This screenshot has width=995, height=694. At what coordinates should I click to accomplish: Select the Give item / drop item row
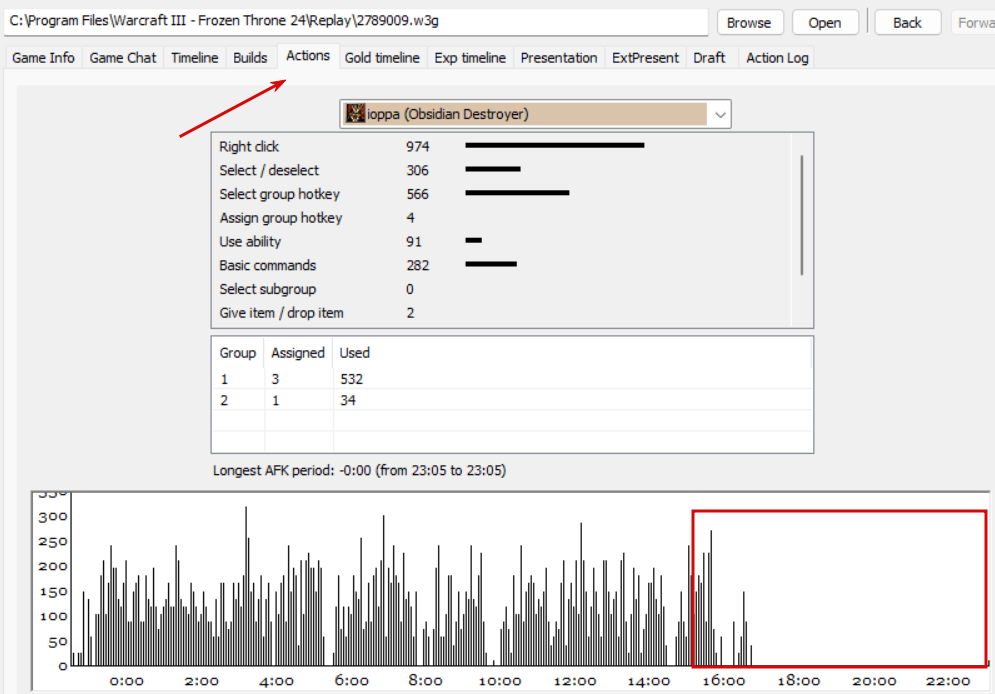click(501, 313)
